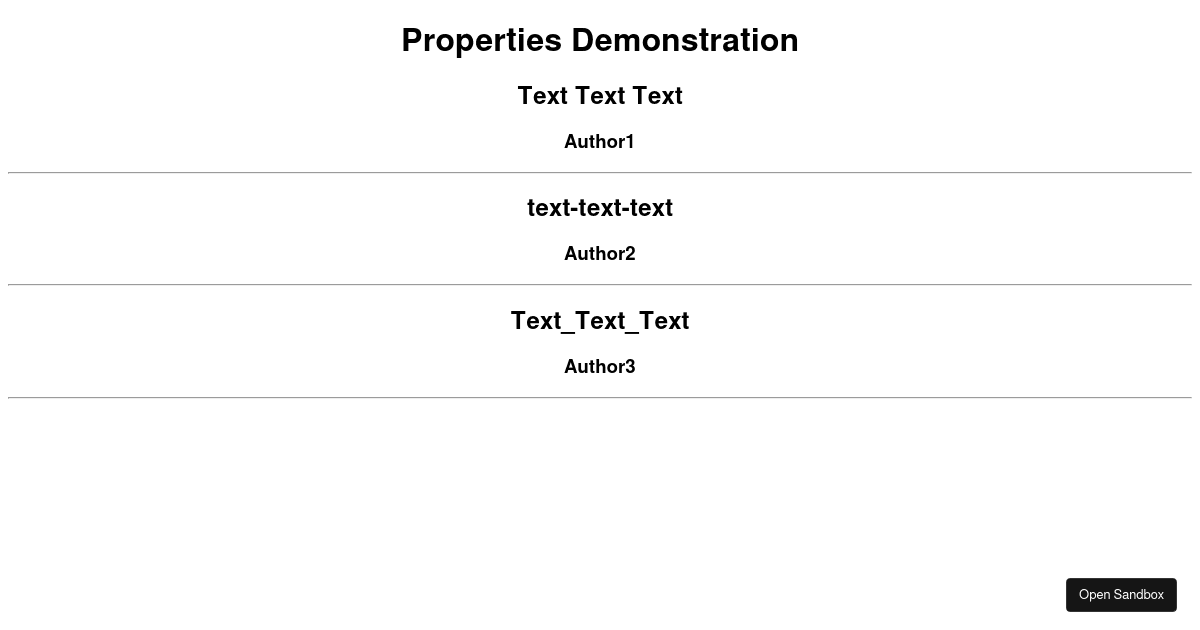Click the word "Properties" in the title
This screenshot has width=1200, height=630.
481,40
